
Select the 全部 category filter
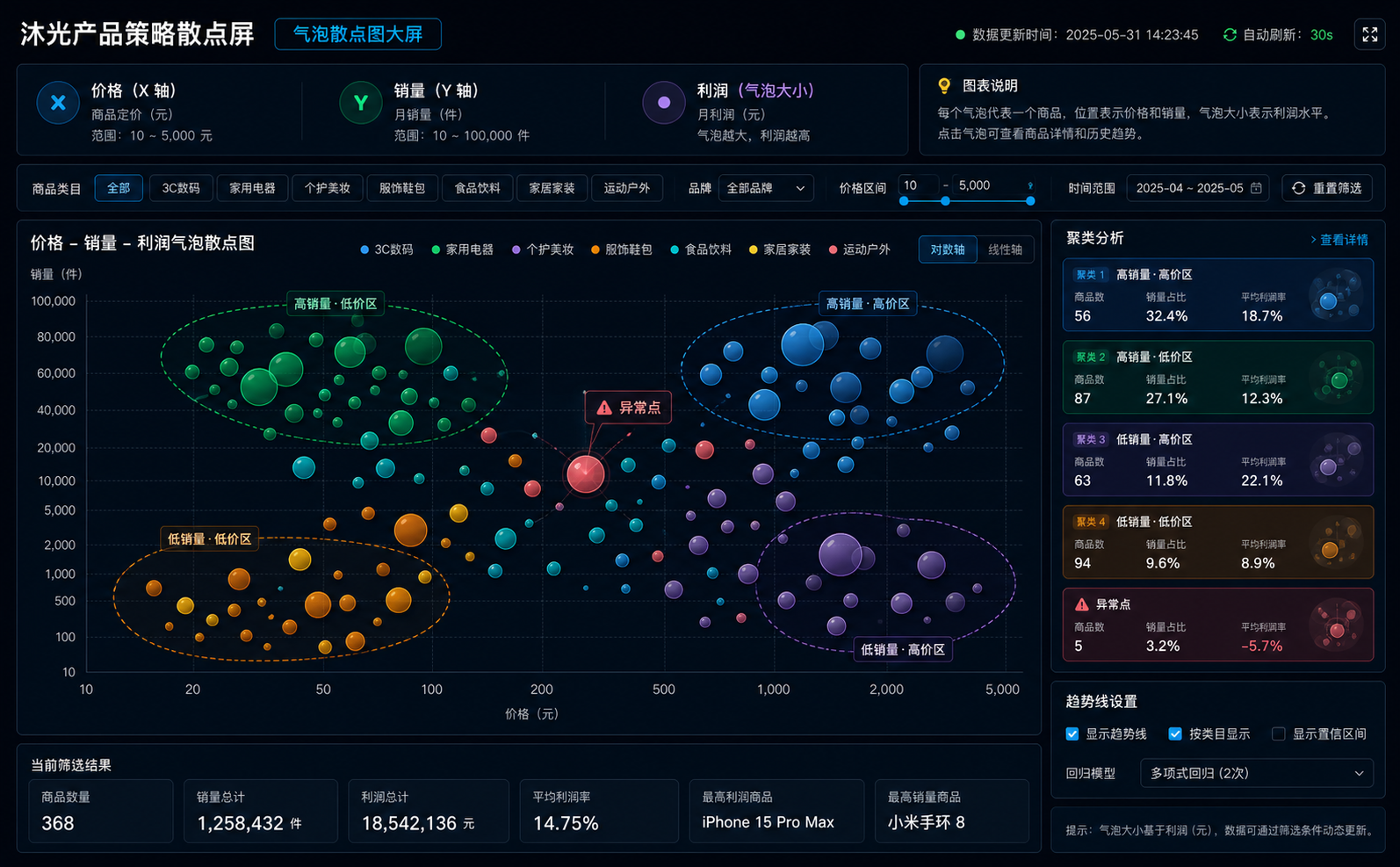pyautogui.click(x=119, y=188)
